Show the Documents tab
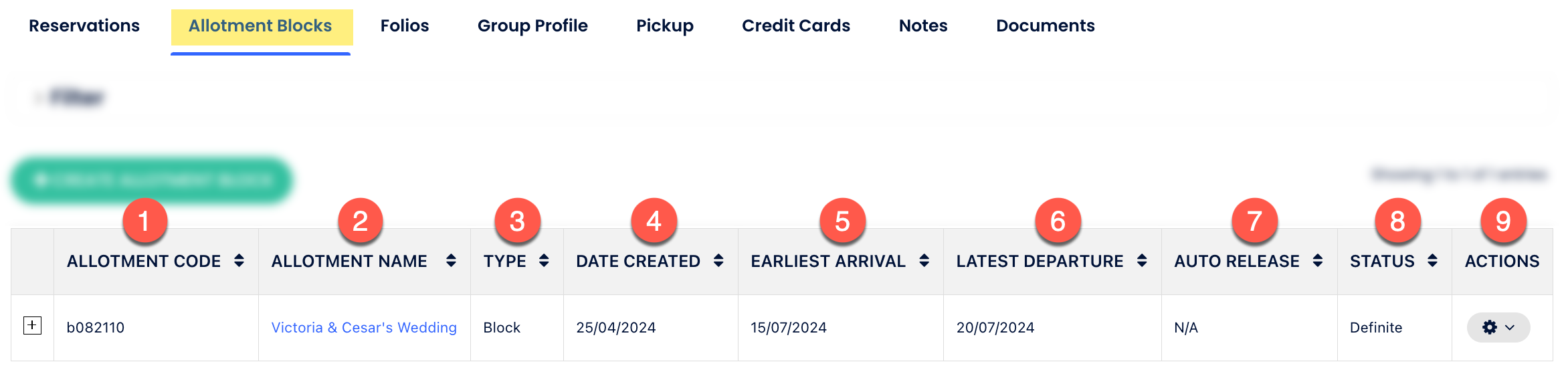 1046,26
